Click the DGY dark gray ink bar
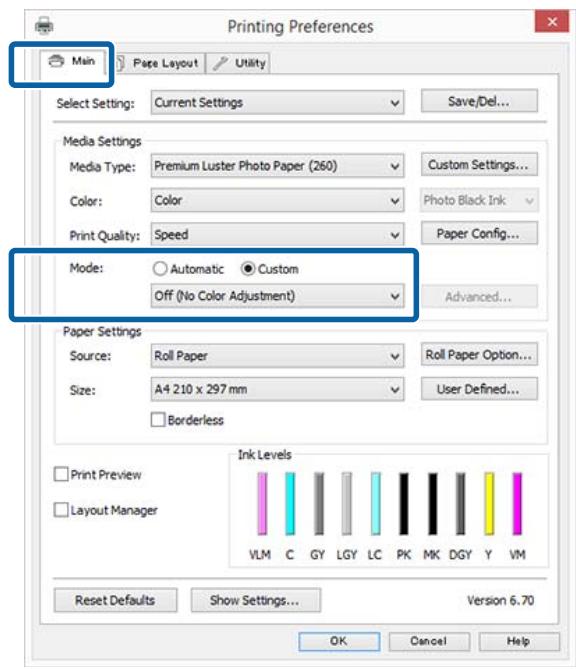This screenshot has width=576, height=670. pyautogui.click(x=460, y=503)
